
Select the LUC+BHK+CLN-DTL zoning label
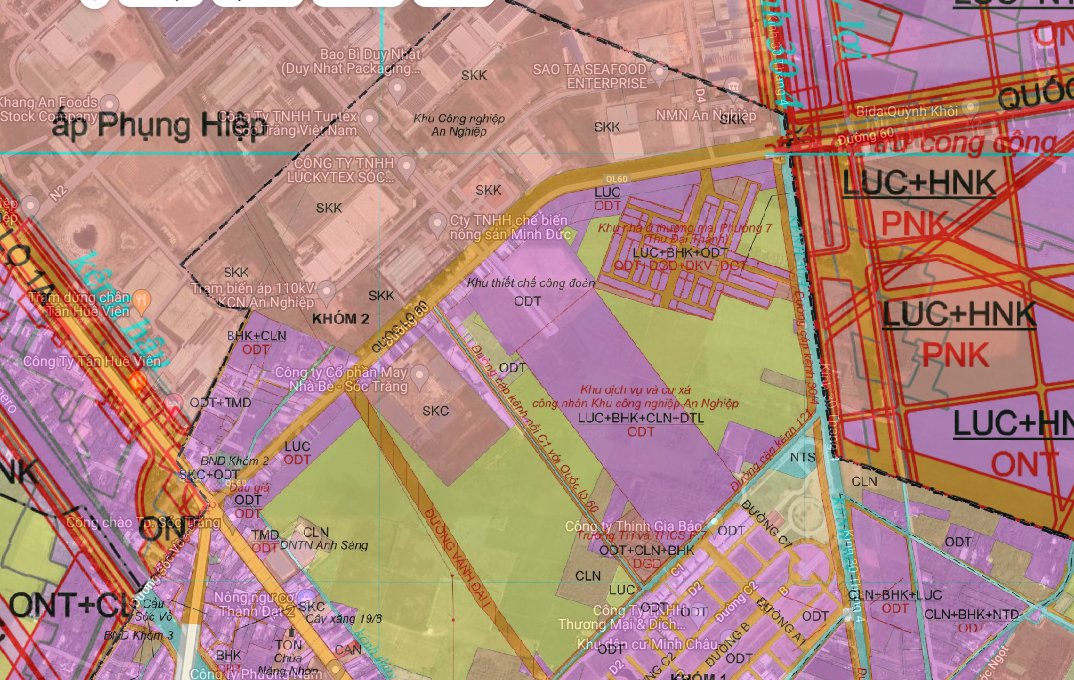point(640,418)
